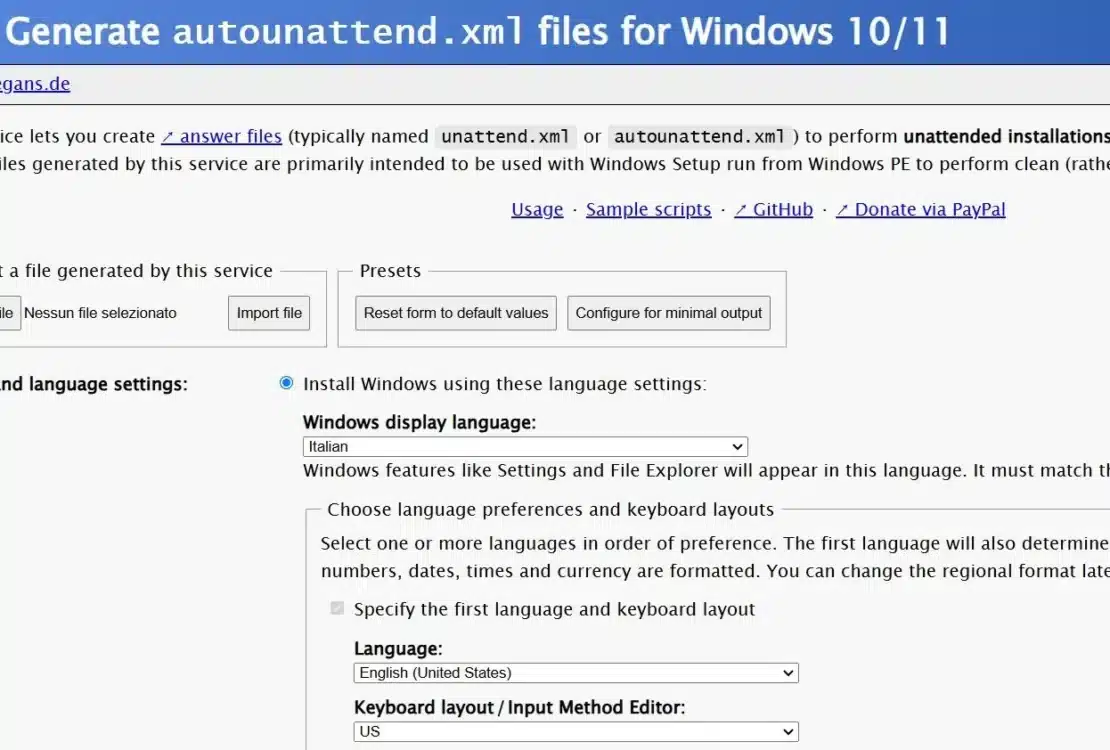Open the Usage section link
1110x750 pixels.
[537, 209]
